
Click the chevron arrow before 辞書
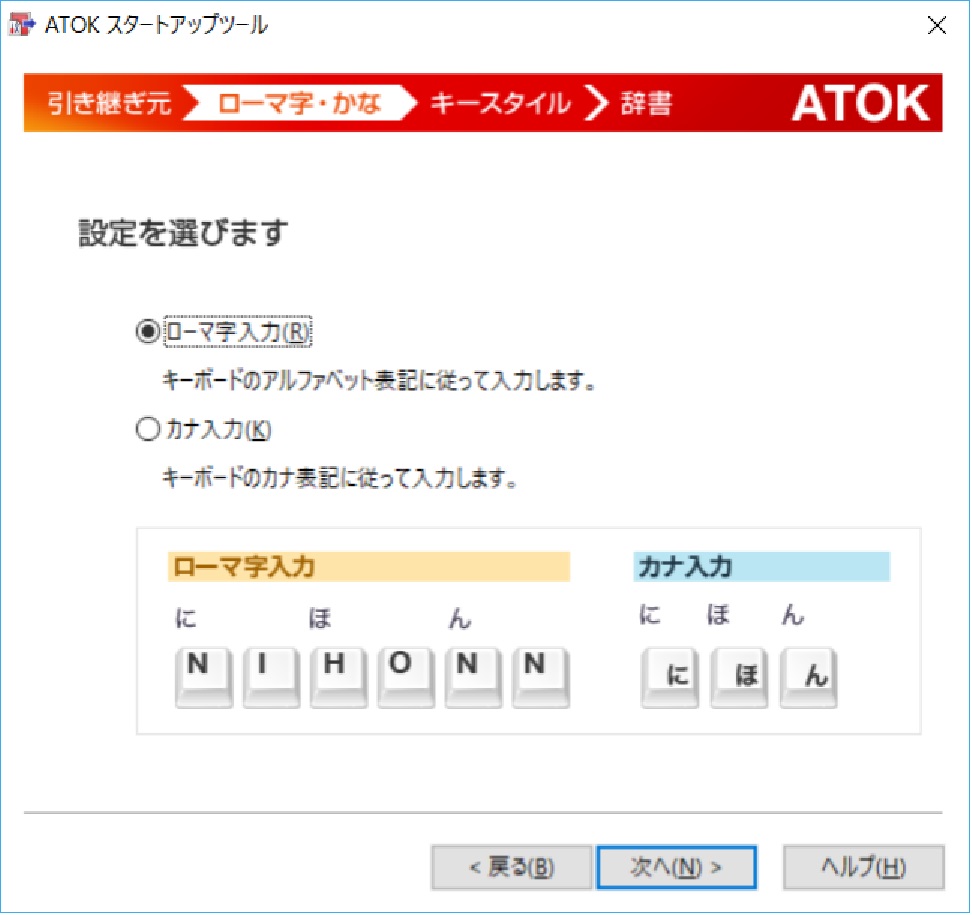pyautogui.click(x=596, y=103)
